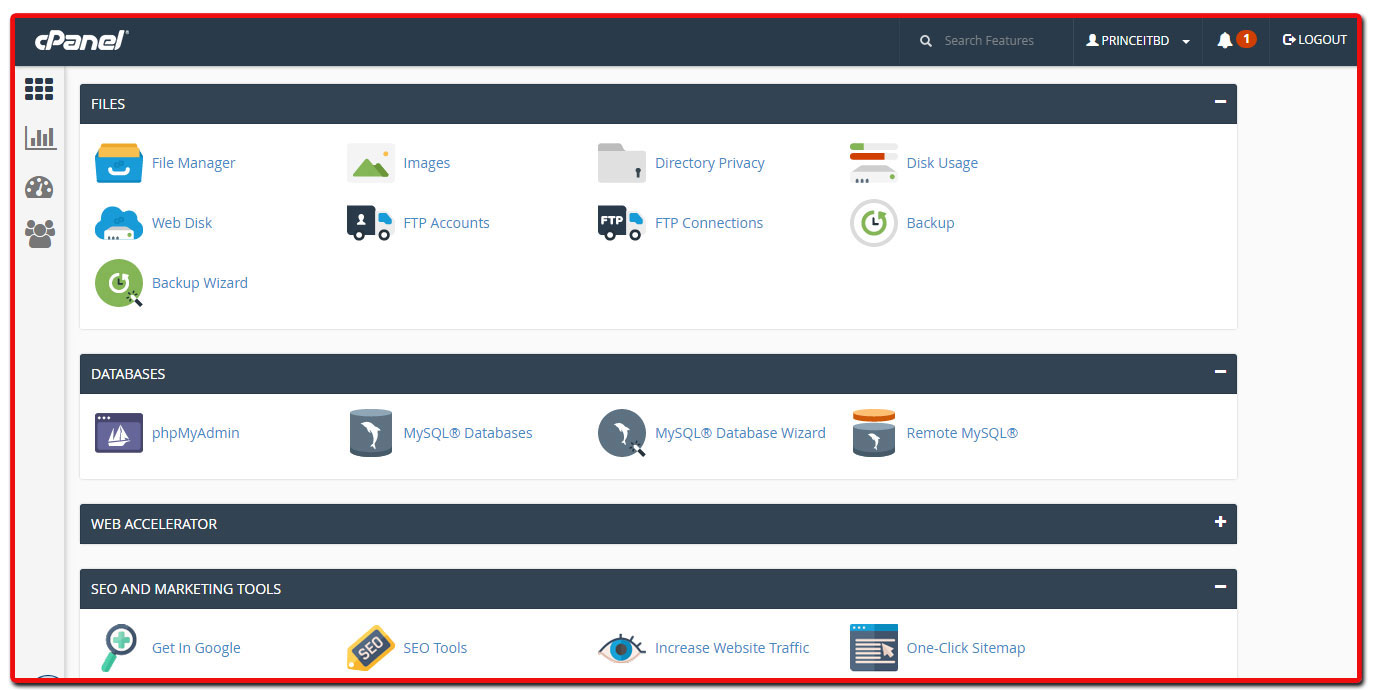Open the Web Disk cloud icon
Screen dimensions: 1375x690
(119, 223)
